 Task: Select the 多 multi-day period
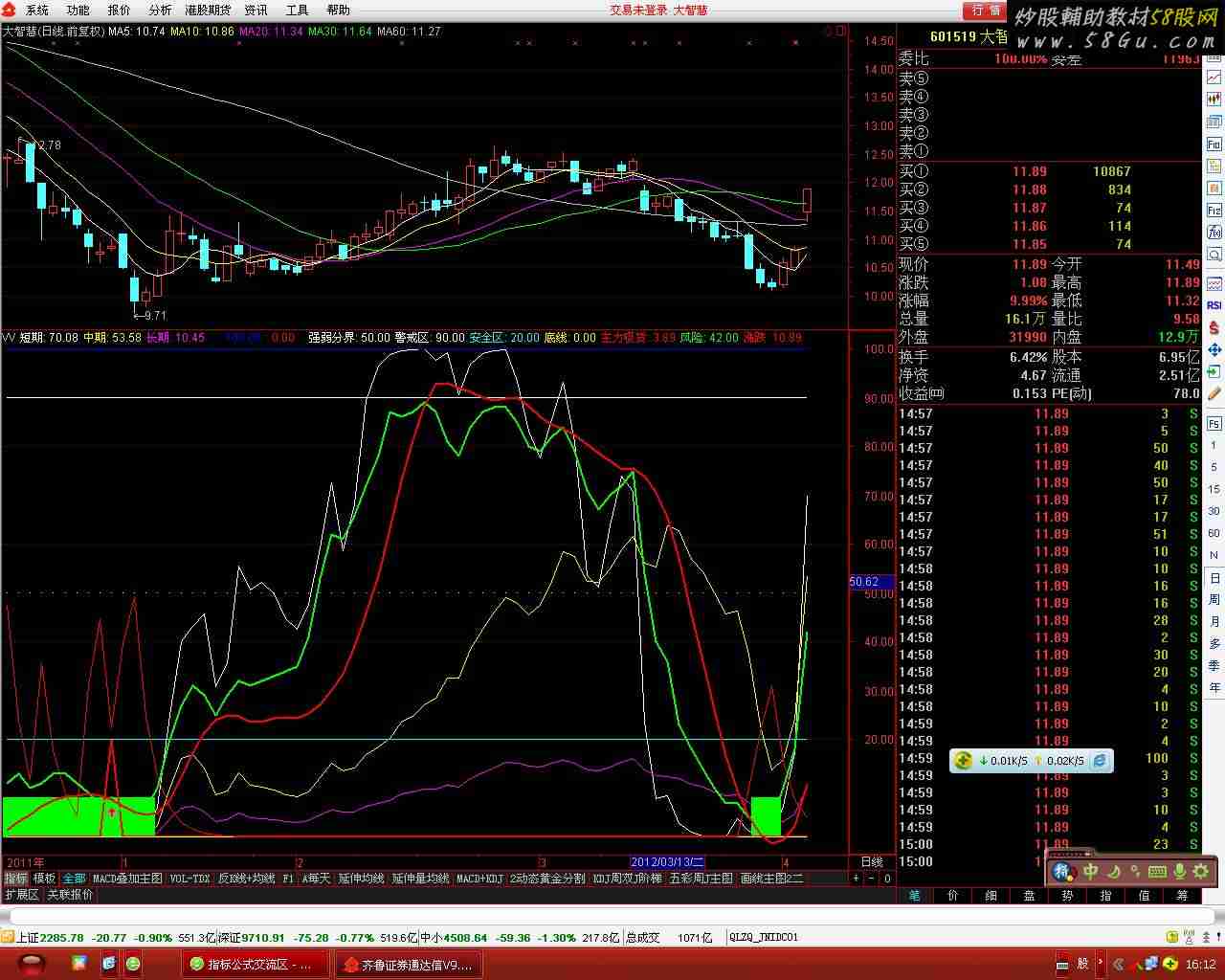click(x=1214, y=644)
